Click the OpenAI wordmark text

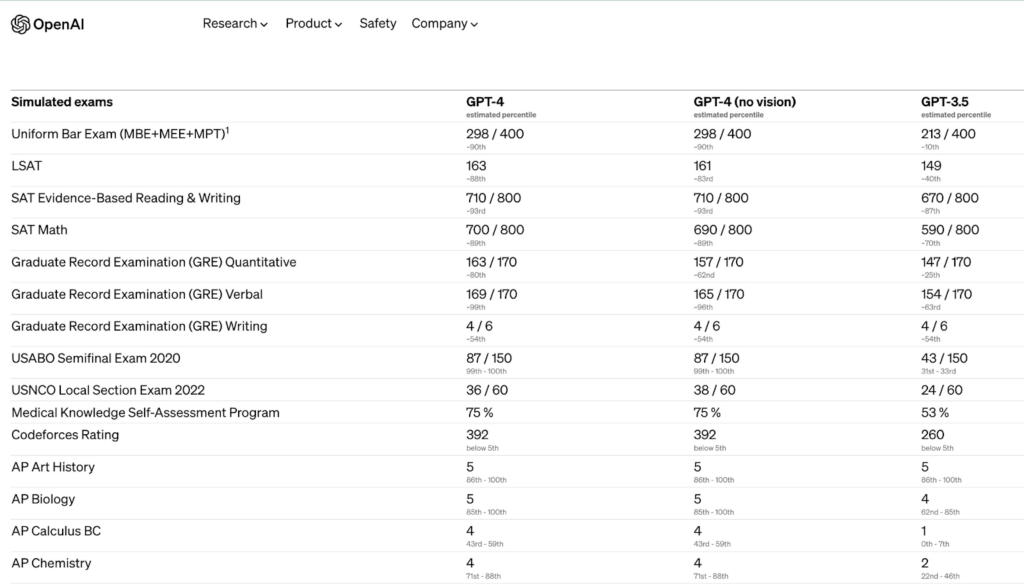[59, 24]
